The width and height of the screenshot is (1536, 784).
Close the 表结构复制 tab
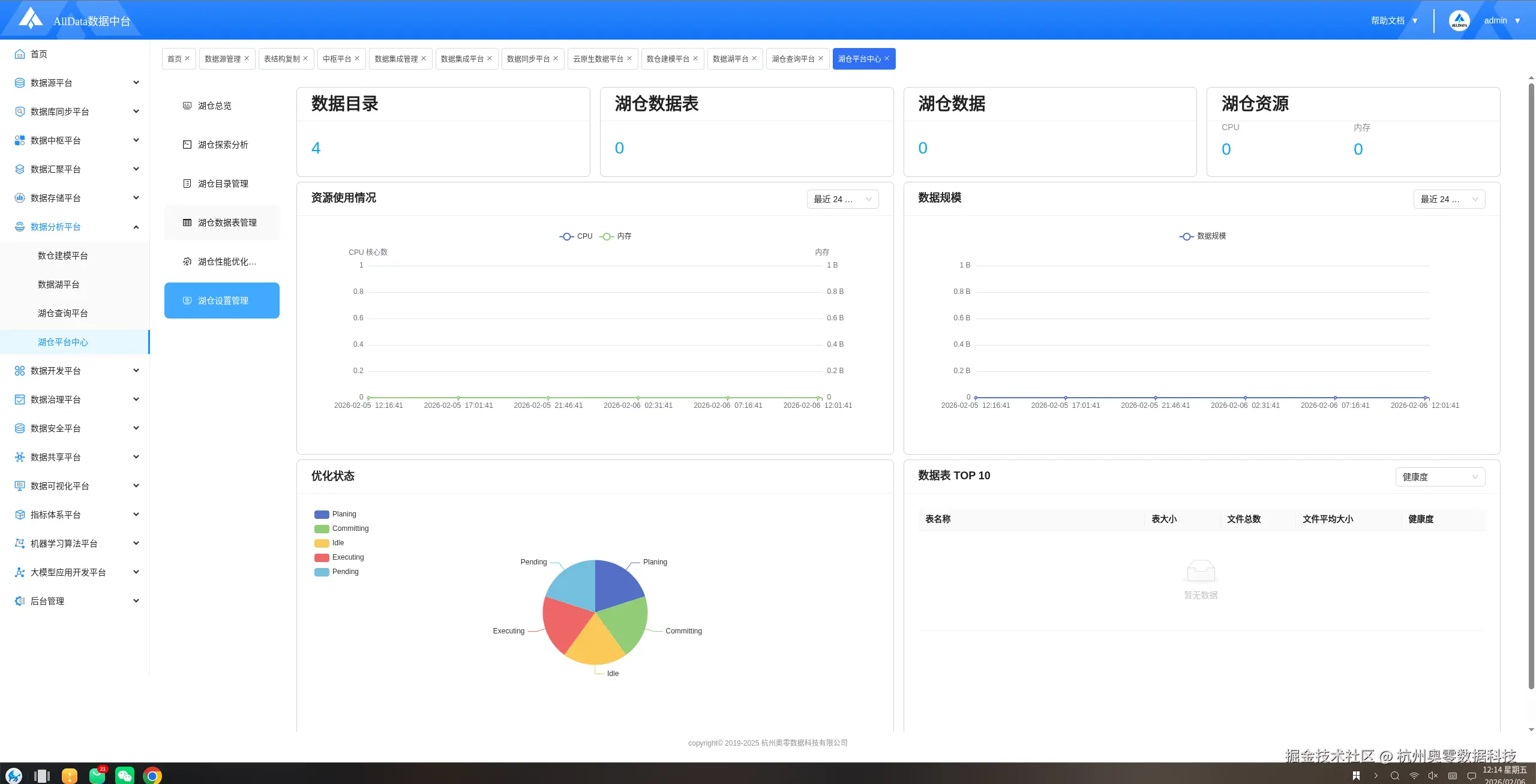(305, 58)
